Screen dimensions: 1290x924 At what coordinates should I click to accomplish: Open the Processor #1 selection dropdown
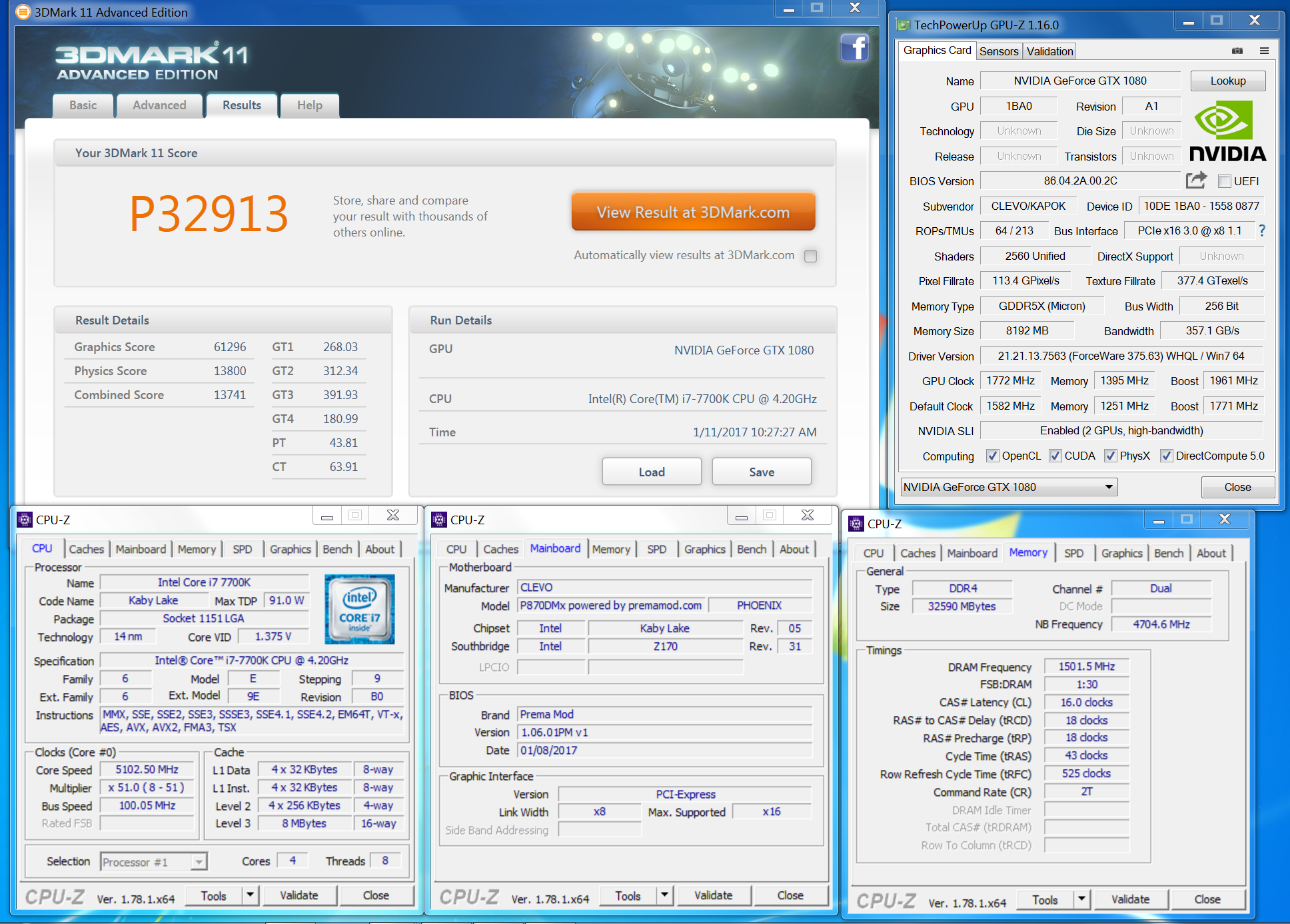click(x=154, y=862)
